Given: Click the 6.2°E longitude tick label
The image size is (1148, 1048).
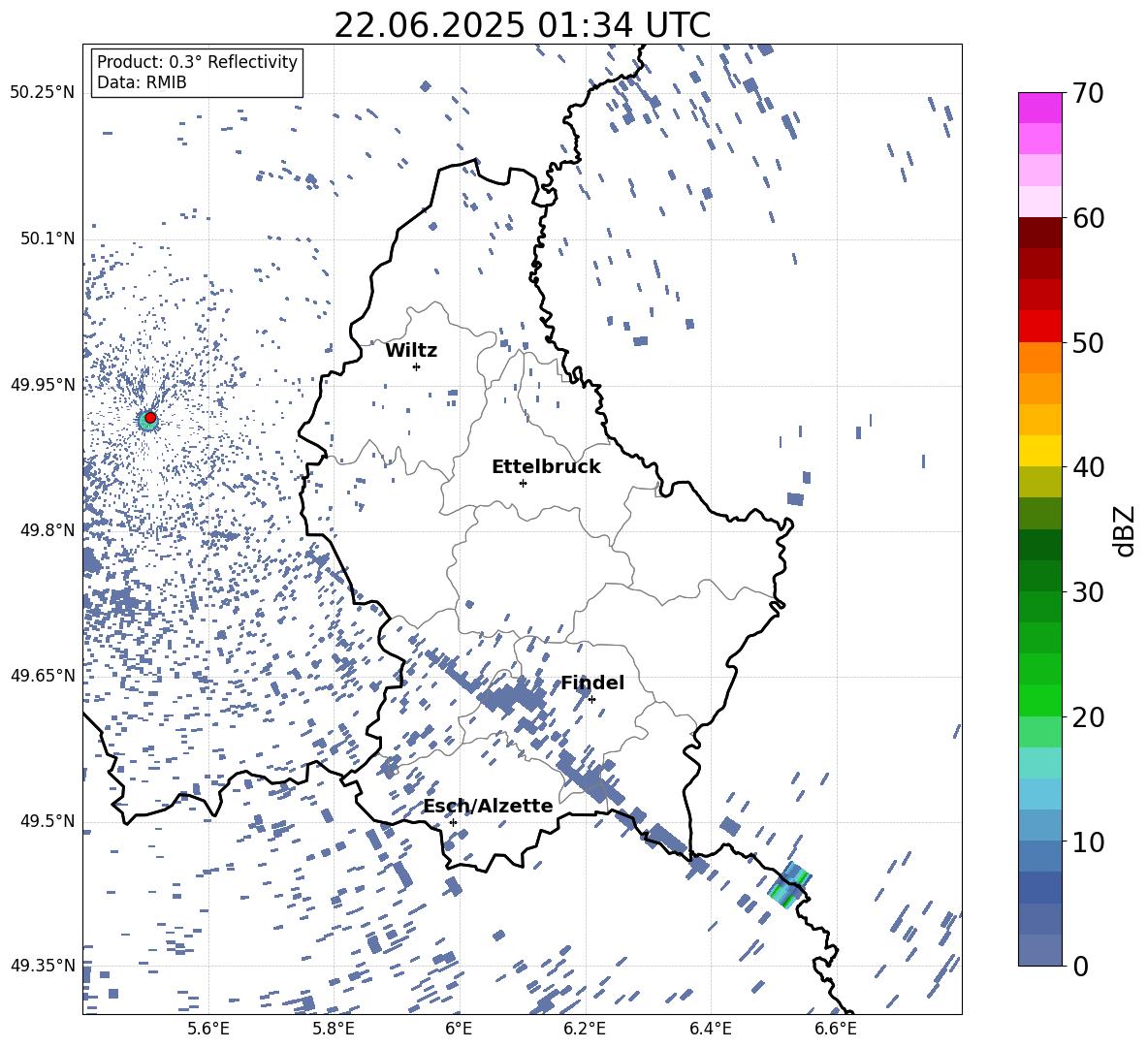Looking at the screenshot, I should pos(585,1029).
